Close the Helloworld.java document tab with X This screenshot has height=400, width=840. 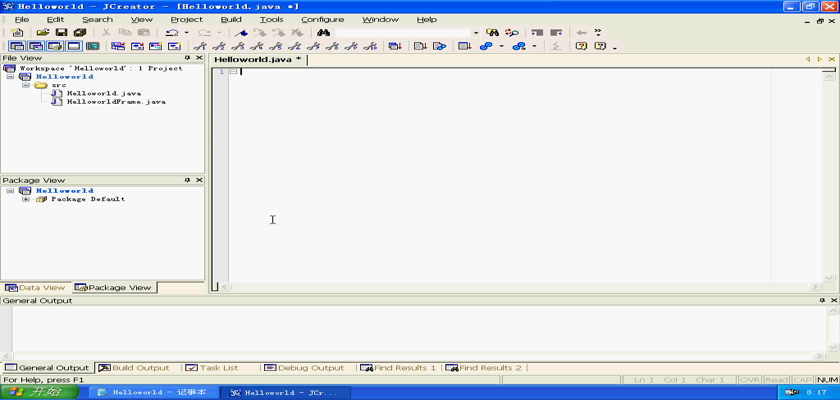pos(832,59)
